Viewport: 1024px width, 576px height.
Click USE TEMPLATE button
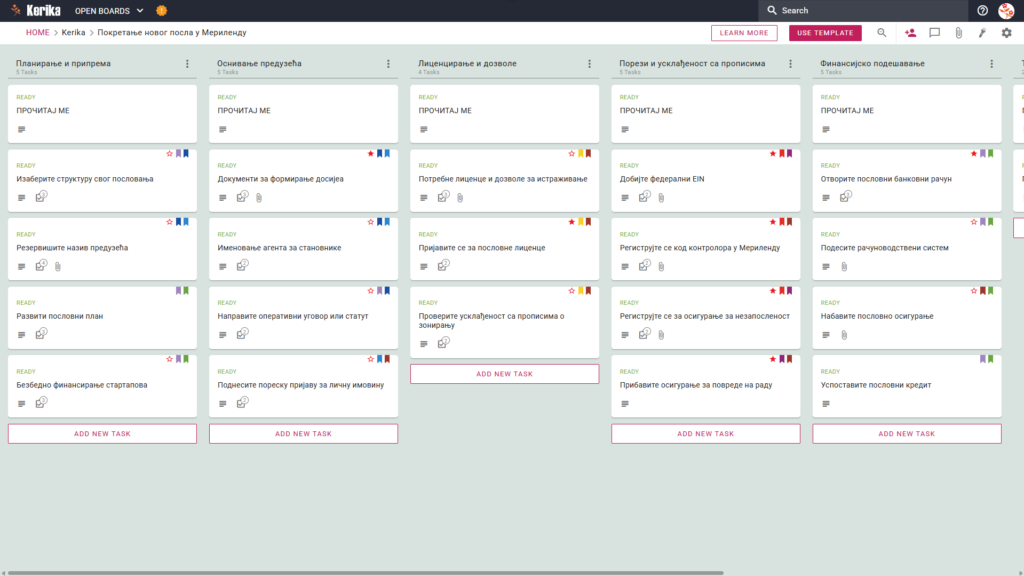coord(825,33)
